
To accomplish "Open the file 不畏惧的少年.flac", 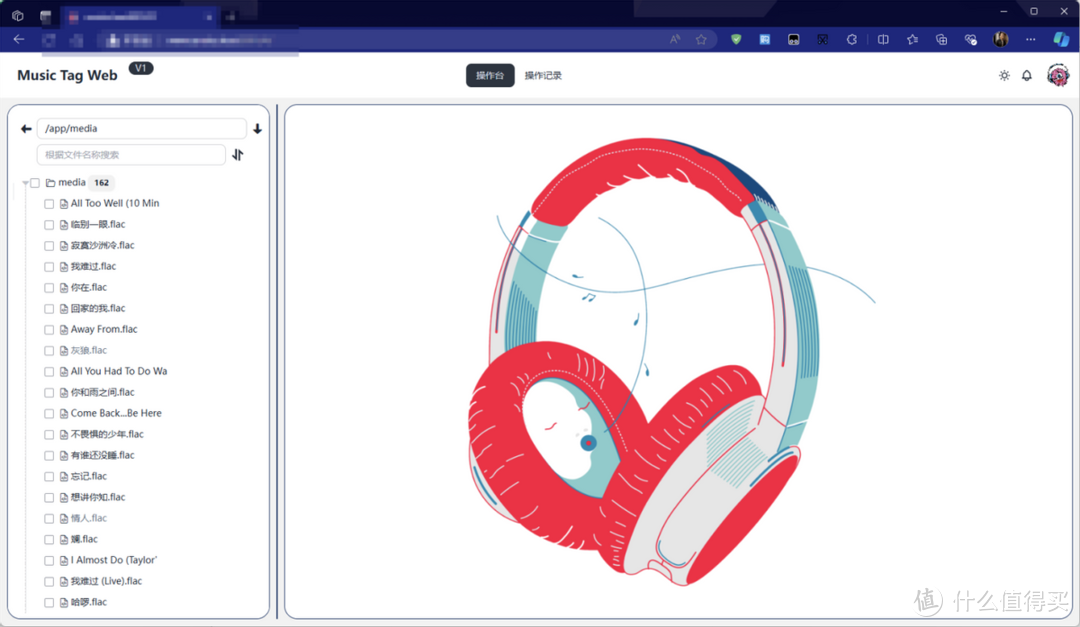I will (107, 435).
